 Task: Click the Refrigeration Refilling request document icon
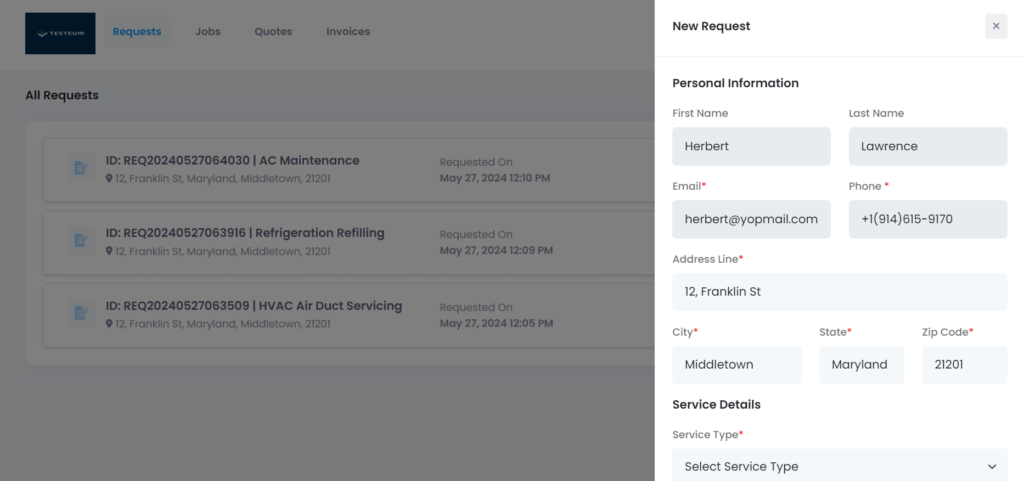tap(81, 241)
